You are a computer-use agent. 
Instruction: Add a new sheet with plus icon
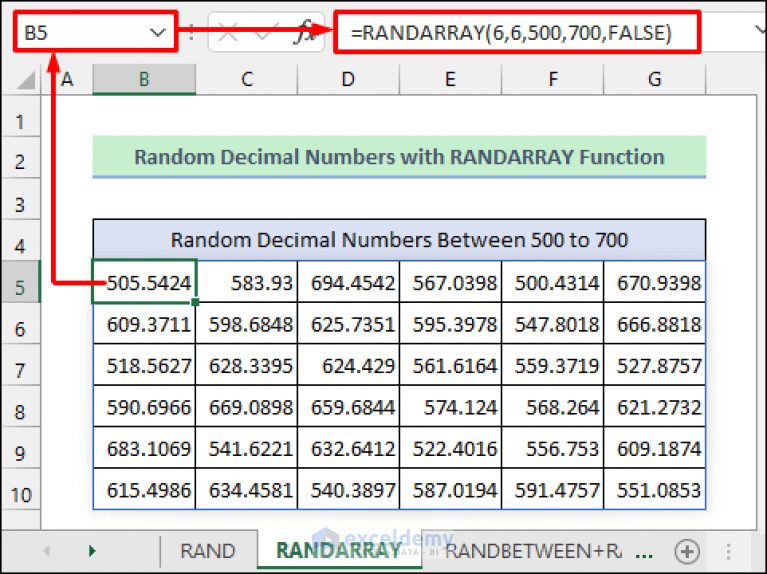[x=687, y=551]
